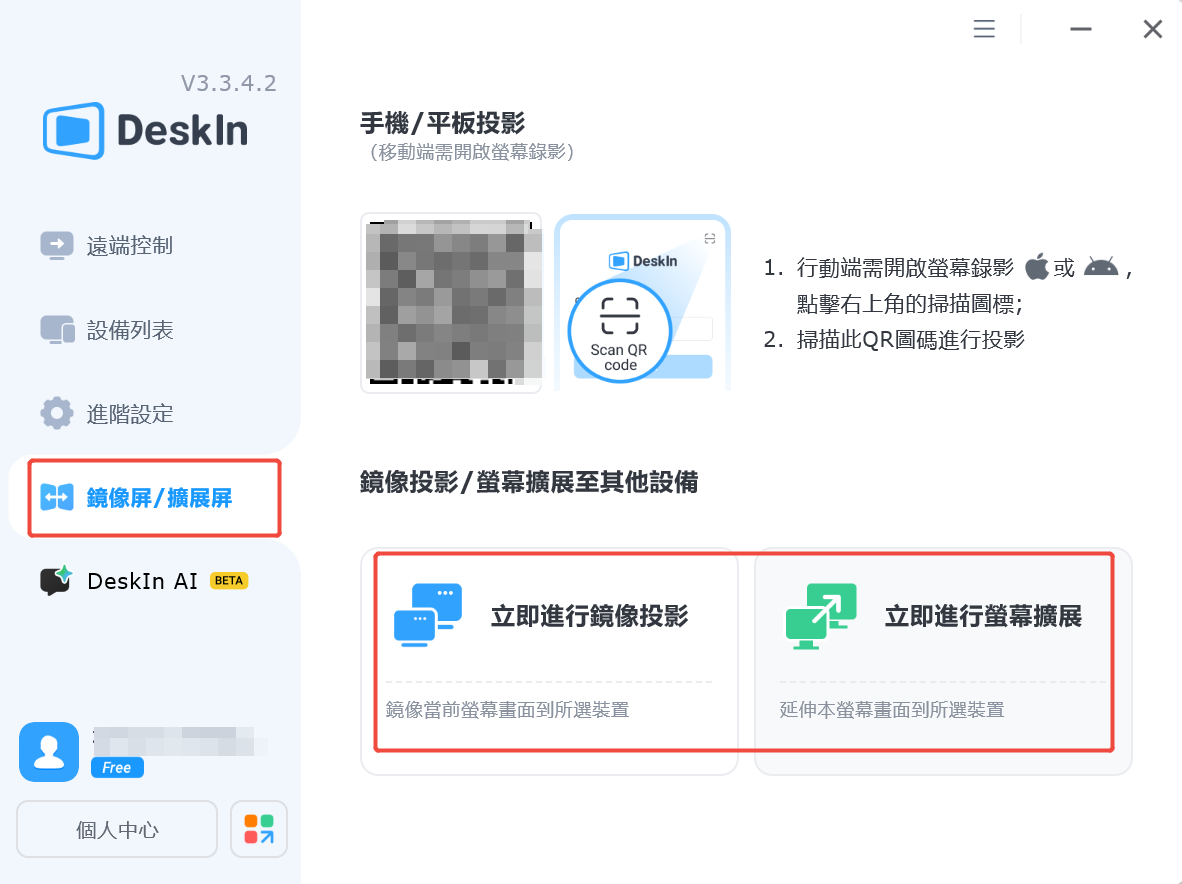Click the Apple logo icon
The height and width of the screenshot is (884, 1182).
click(1037, 267)
